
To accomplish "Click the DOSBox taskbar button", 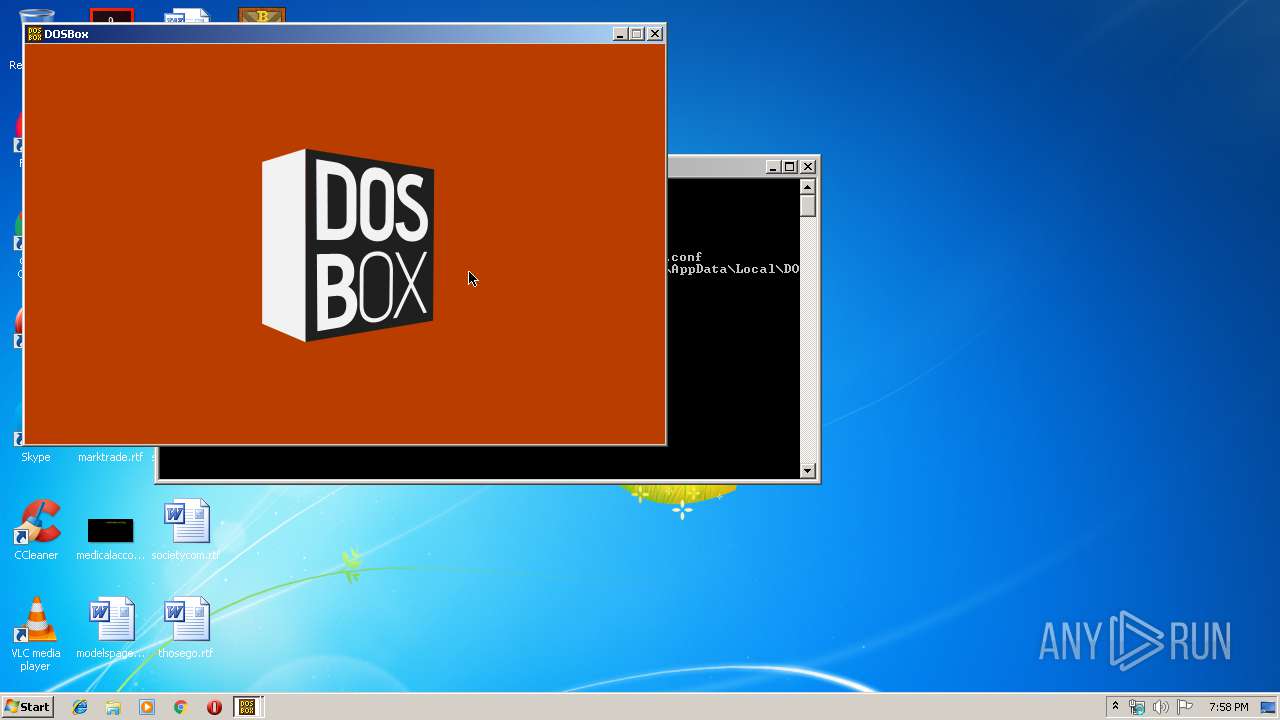I will (x=247, y=707).
